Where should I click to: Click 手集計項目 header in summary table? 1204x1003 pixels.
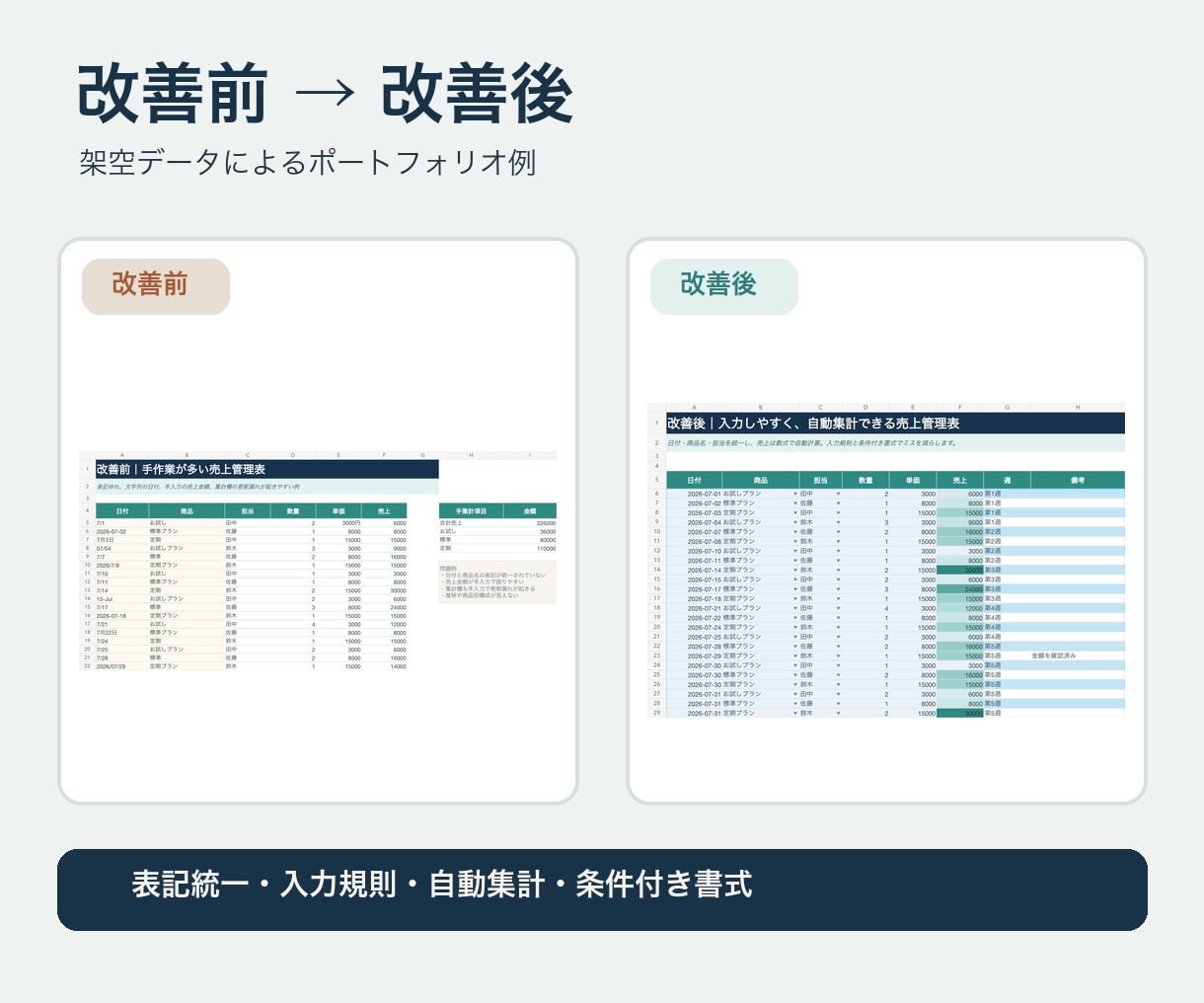471,511
